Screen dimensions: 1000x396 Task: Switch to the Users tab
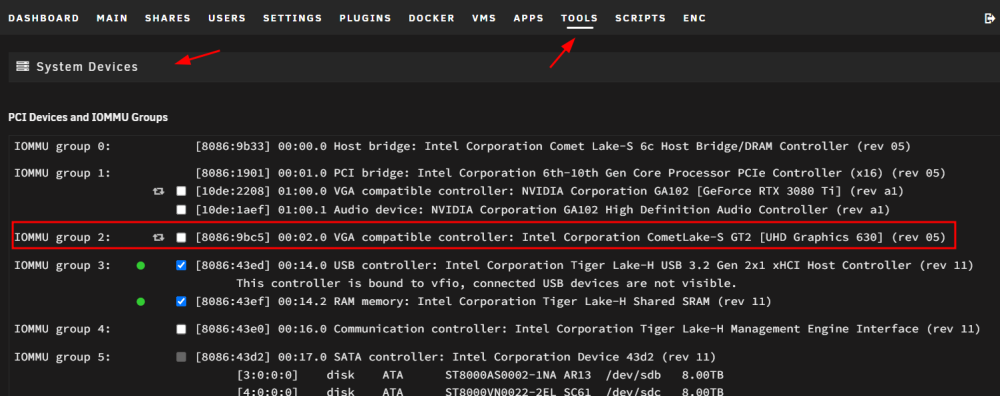pos(227,18)
